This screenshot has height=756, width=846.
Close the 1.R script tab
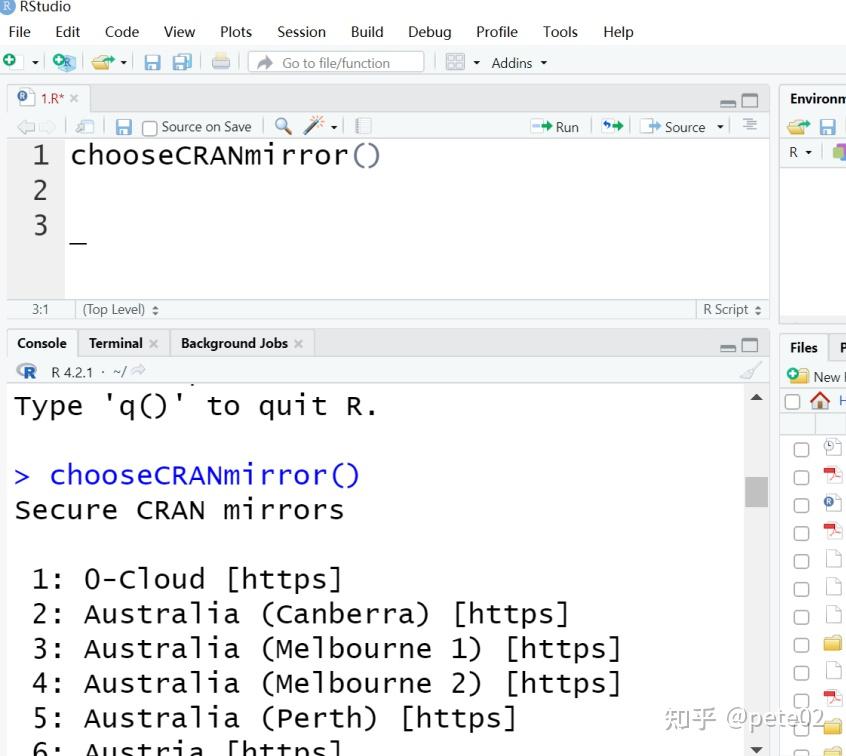pos(74,98)
